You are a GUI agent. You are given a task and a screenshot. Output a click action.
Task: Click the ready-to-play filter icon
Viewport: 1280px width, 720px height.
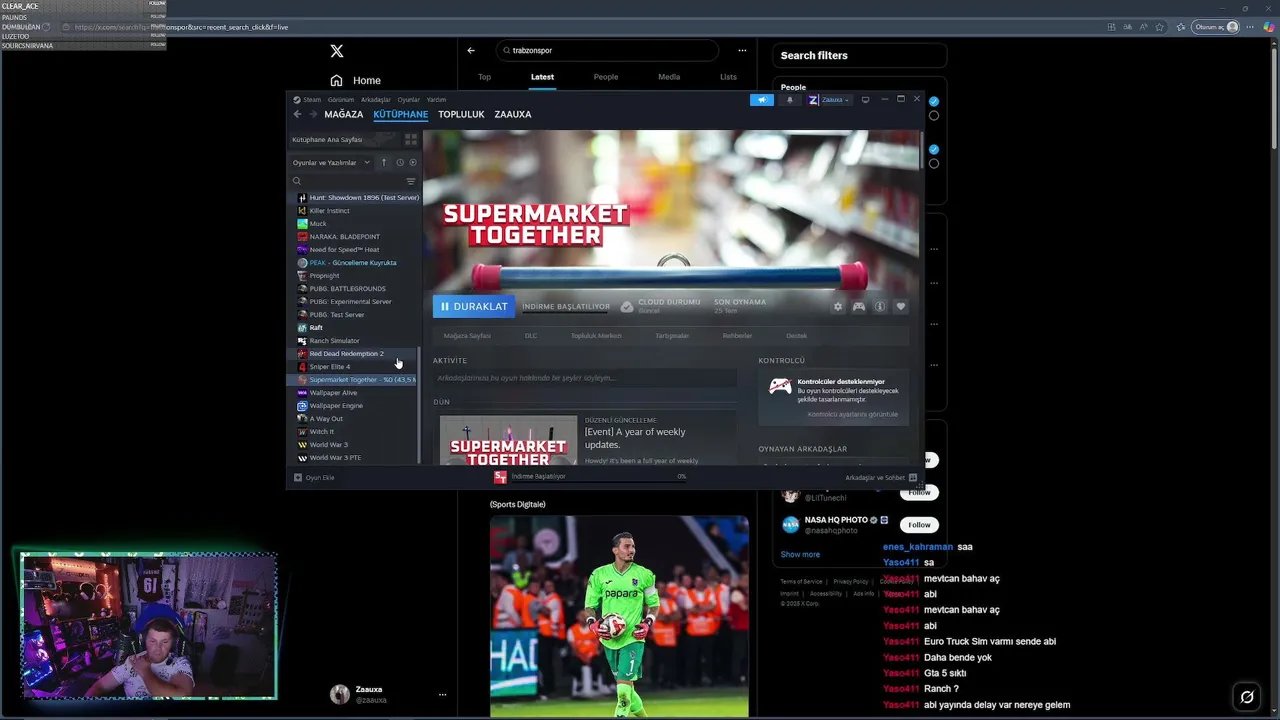(x=413, y=162)
